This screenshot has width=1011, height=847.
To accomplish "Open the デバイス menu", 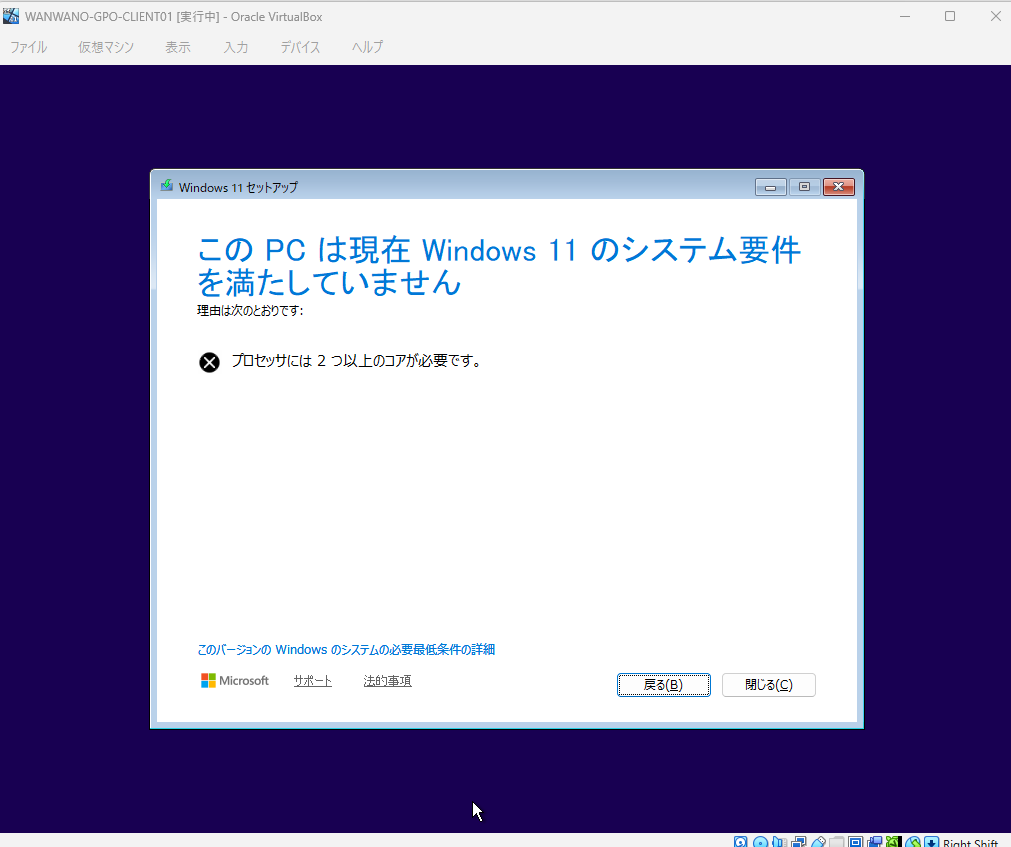I will pyautogui.click(x=300, y=47).
